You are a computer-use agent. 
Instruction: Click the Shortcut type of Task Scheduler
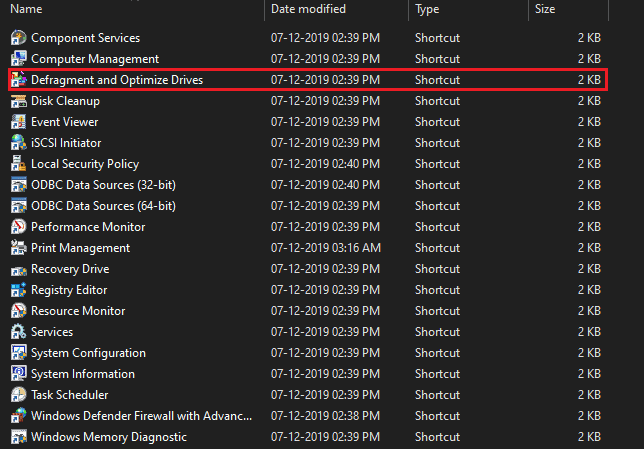(437, 395)
